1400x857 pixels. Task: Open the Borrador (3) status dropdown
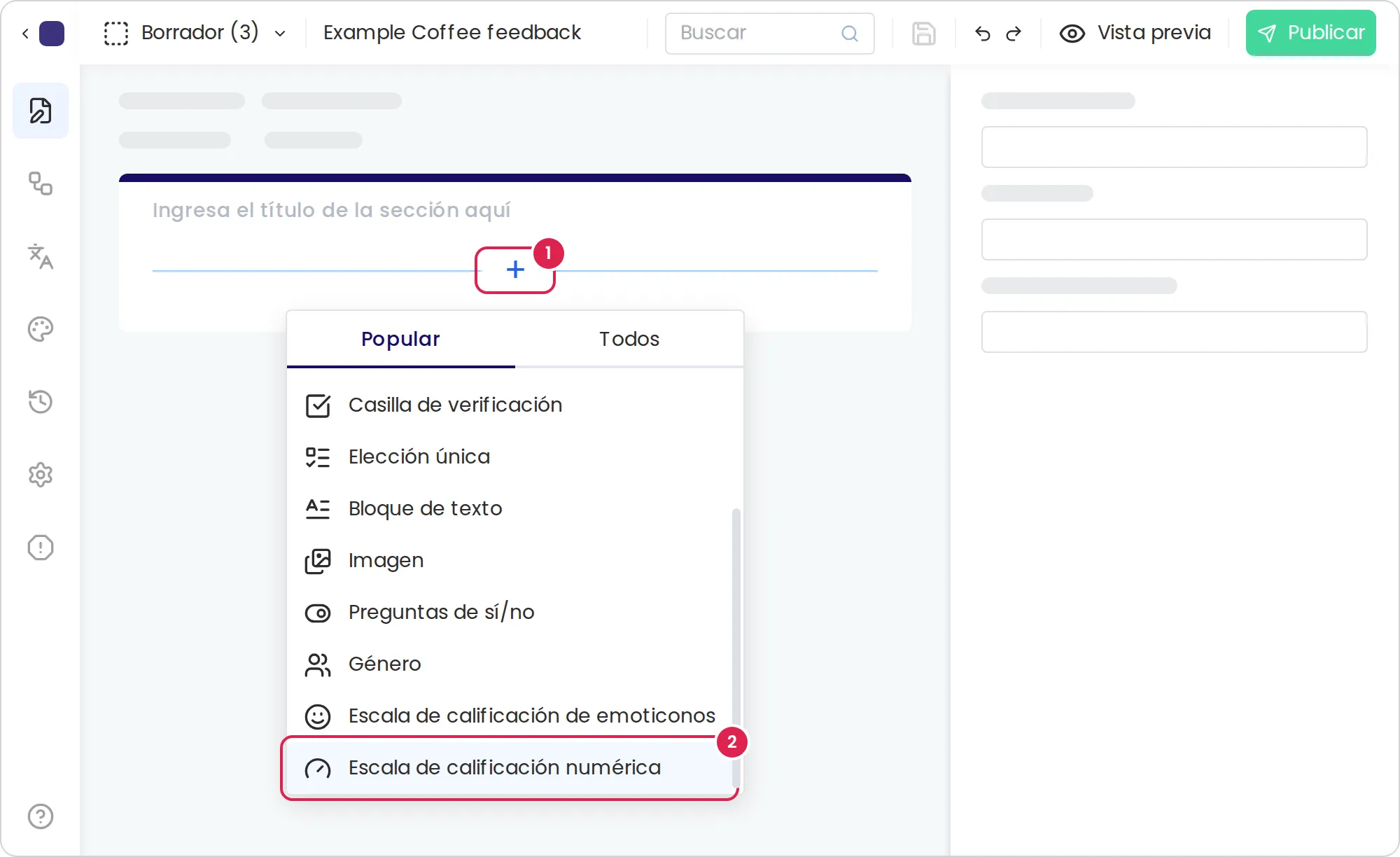(195, 33)
